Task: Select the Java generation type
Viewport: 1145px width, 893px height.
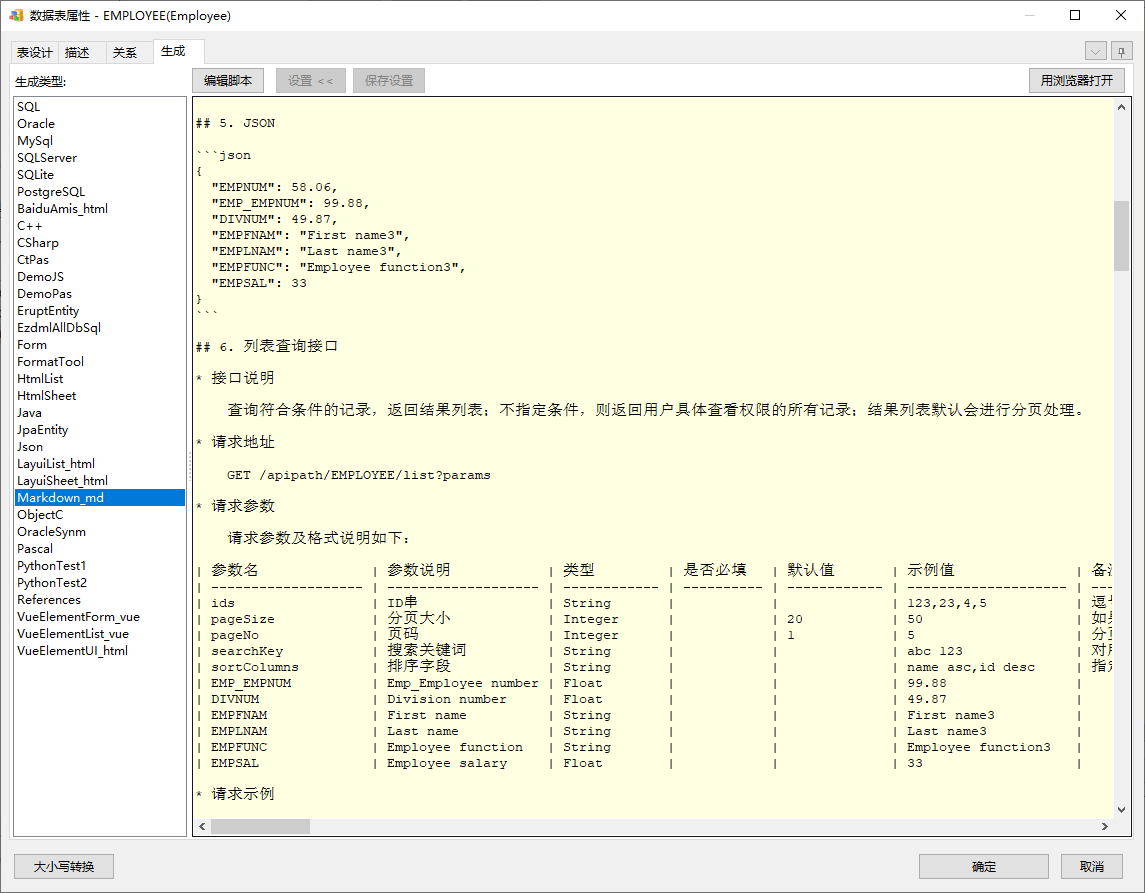Action: 30,413
